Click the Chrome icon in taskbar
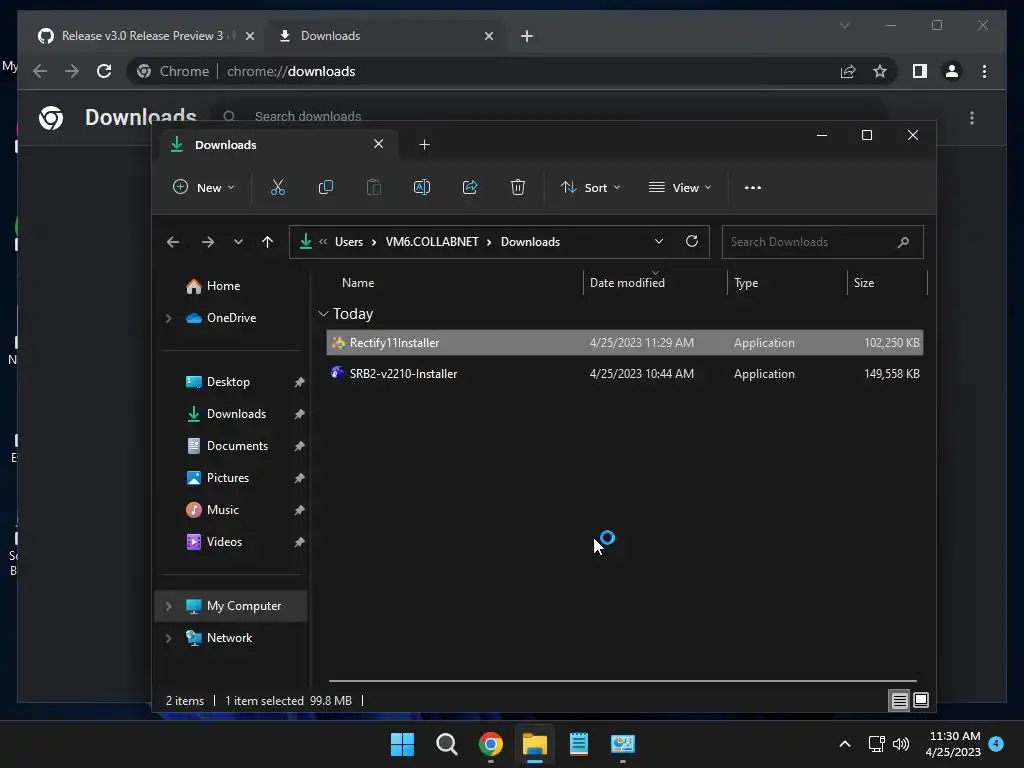Screen dimensions: 1024x768 coord(490,744)
